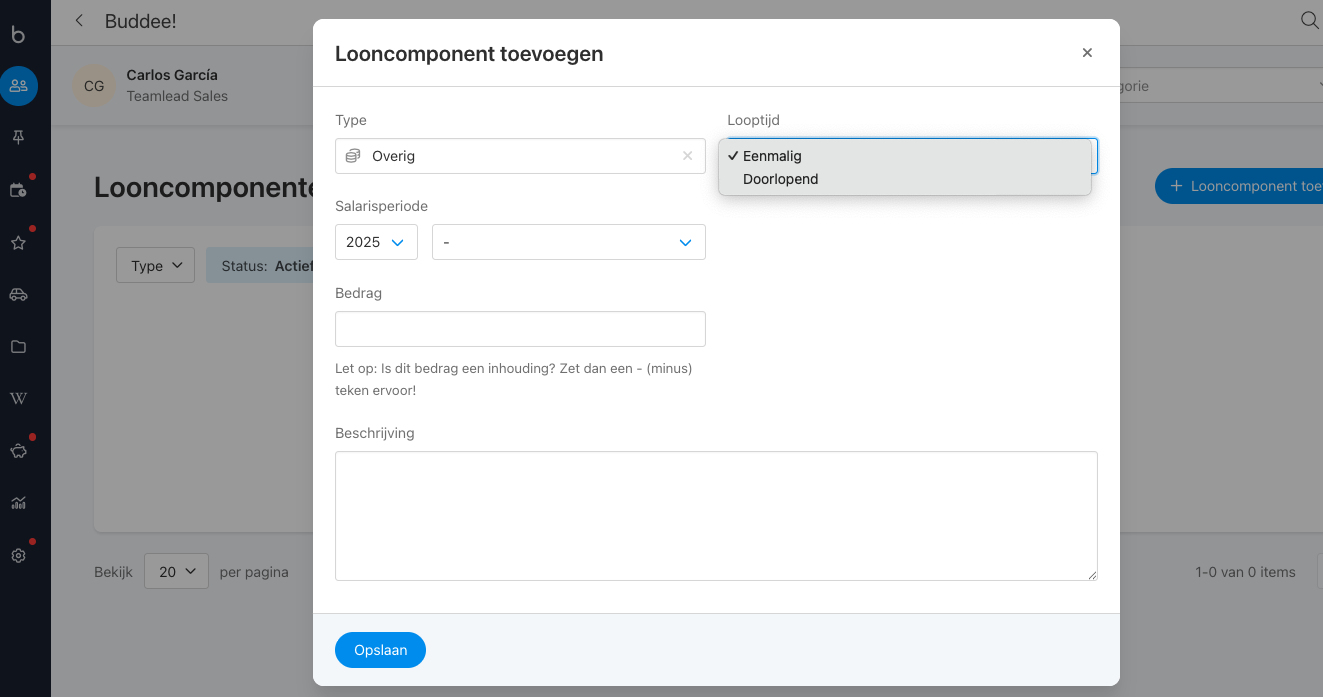Open the employees section in sidebar
The height and width of the screenshot is (697, 1323).
point(18,86)
